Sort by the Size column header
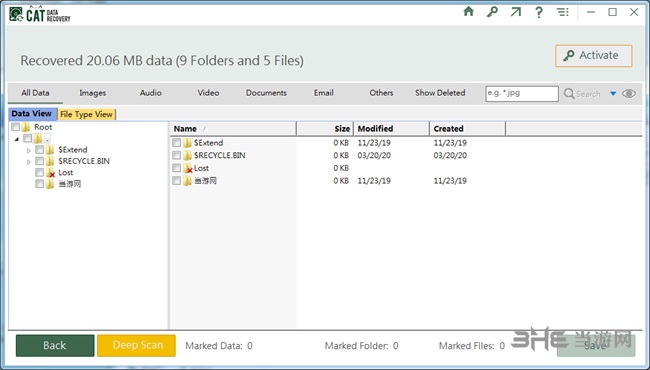Screen dimensions: 650x370 pyautogui.click(x=325, y=128)
